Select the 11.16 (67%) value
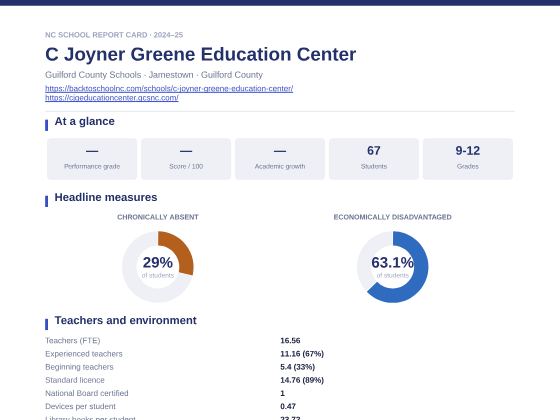The width and height of the screenshot is (560, 420). pyautogui.click(x=302, y=354)
